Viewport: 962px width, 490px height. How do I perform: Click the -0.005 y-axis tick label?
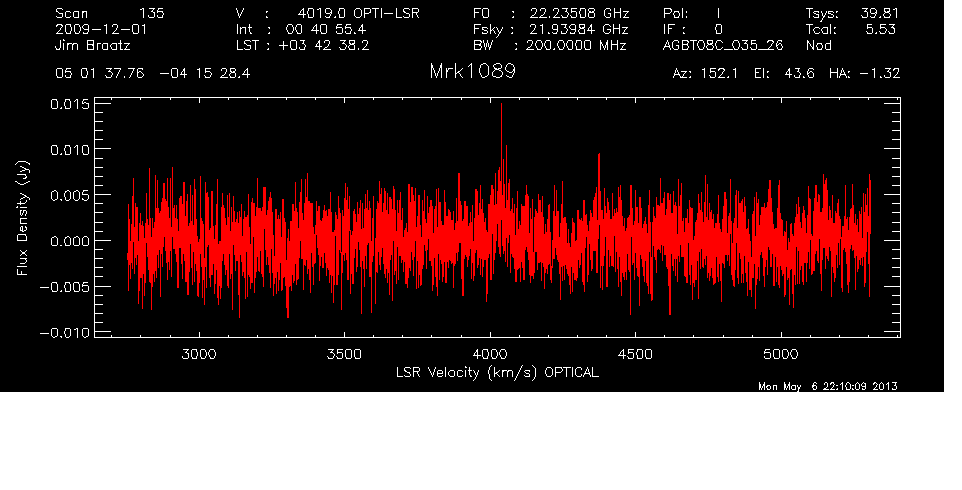[x=64, y=287]
